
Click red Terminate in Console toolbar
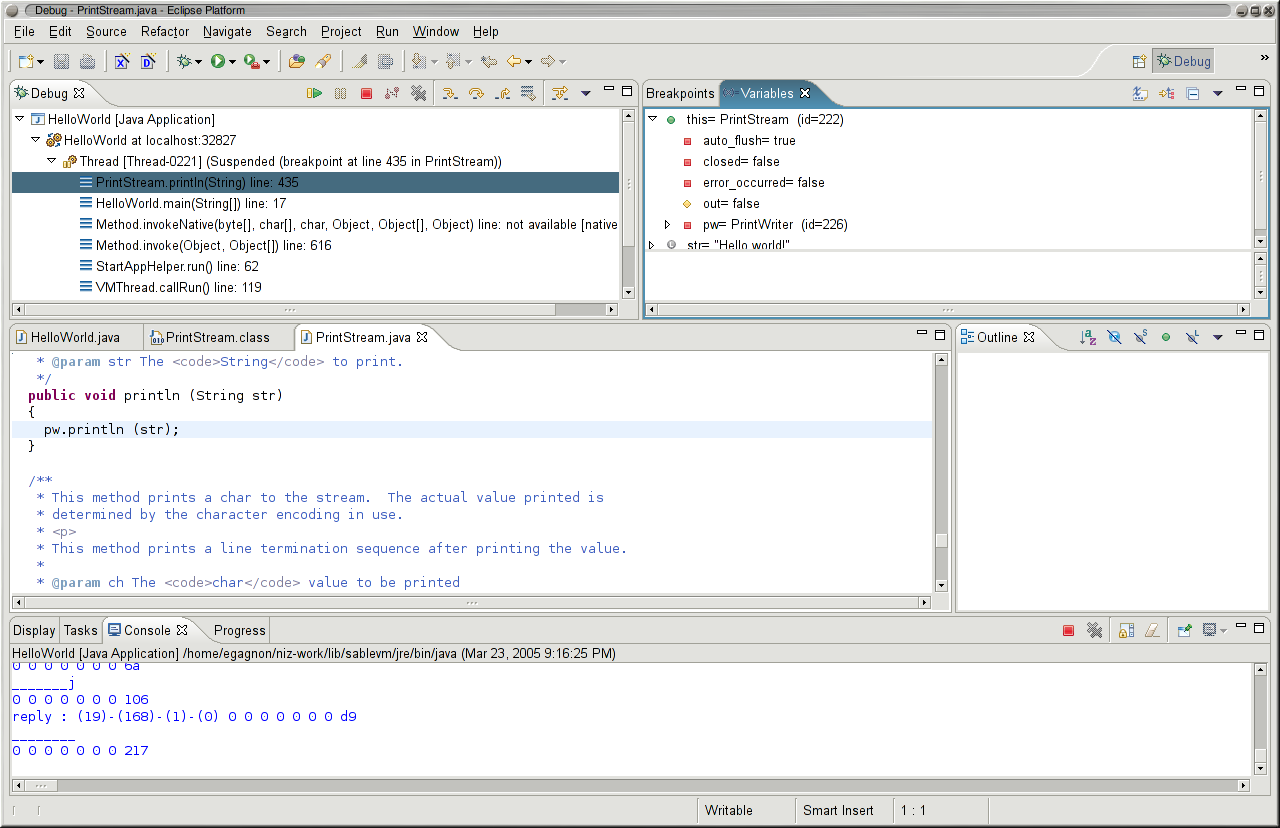click(x=1068, y=630)
